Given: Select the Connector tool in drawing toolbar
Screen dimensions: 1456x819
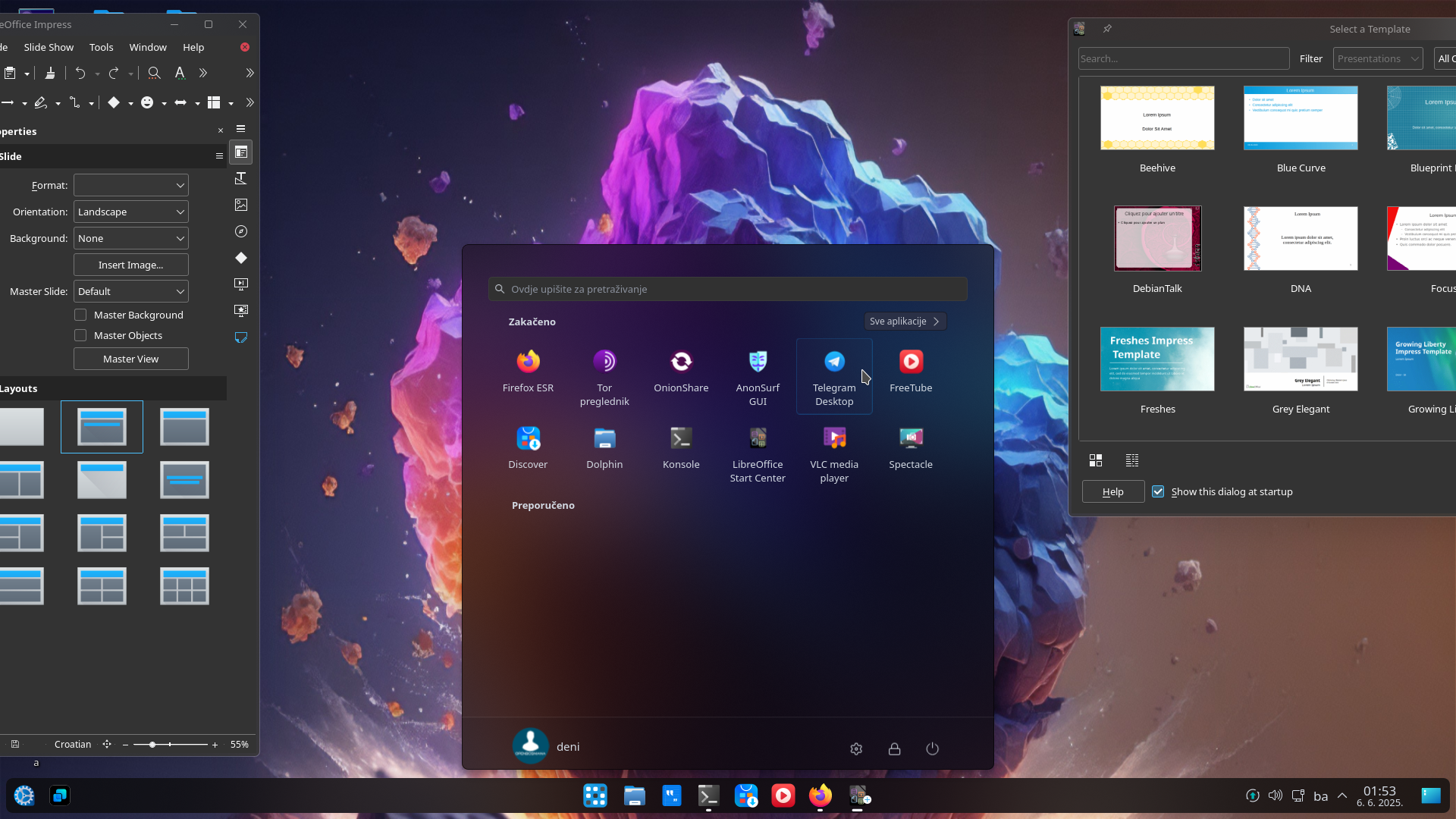Looking at the screenshot, I should point(74,102).
